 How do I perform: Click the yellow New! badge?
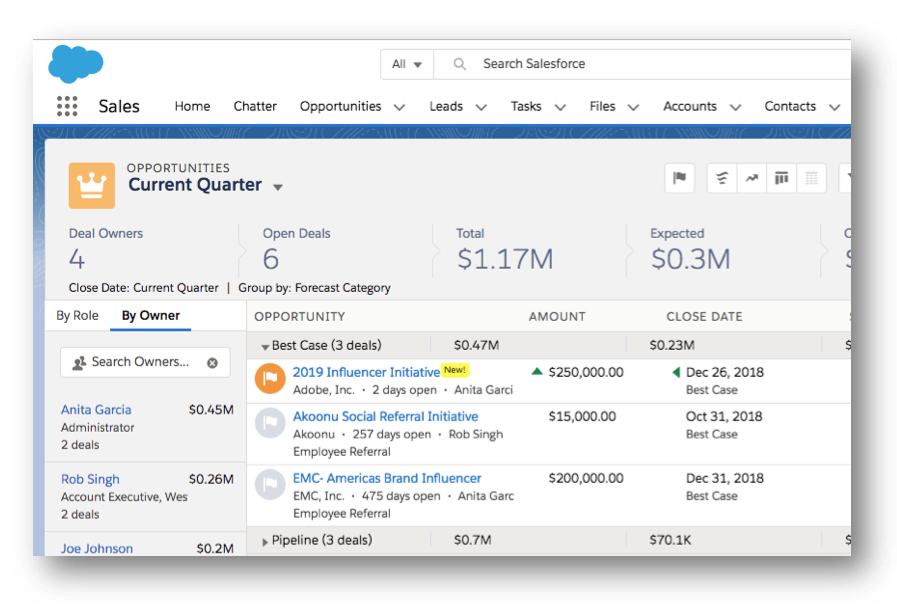[x=455, y=370]
